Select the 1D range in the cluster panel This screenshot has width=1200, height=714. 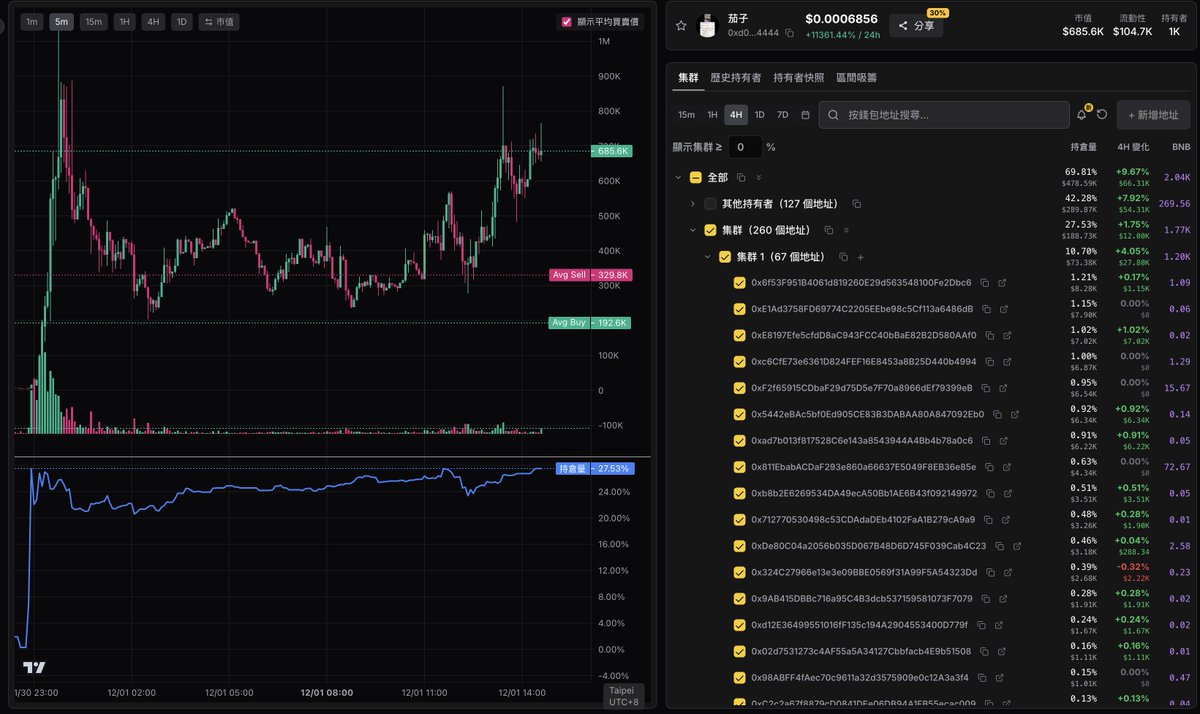(x=760, y=115)
